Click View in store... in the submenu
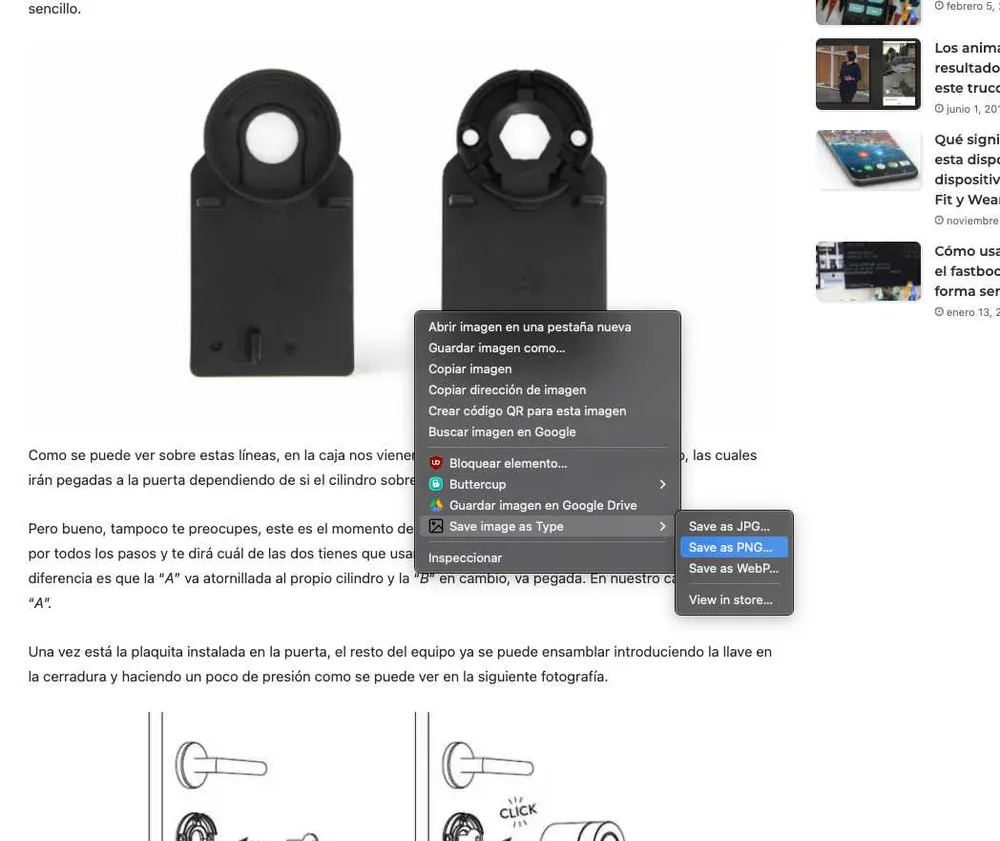 coord(730,600)
